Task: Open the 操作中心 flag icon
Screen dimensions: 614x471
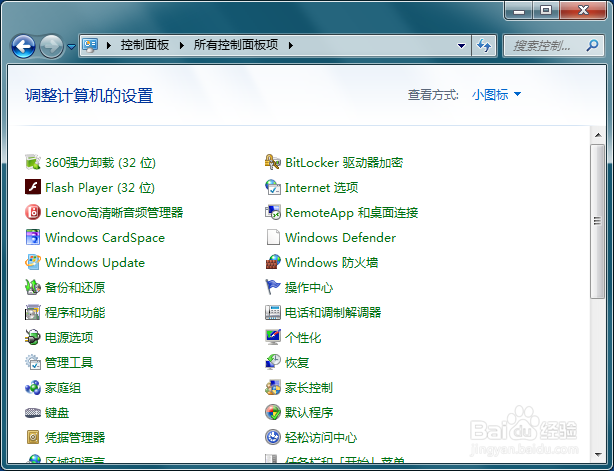Action: coord(273,288)
